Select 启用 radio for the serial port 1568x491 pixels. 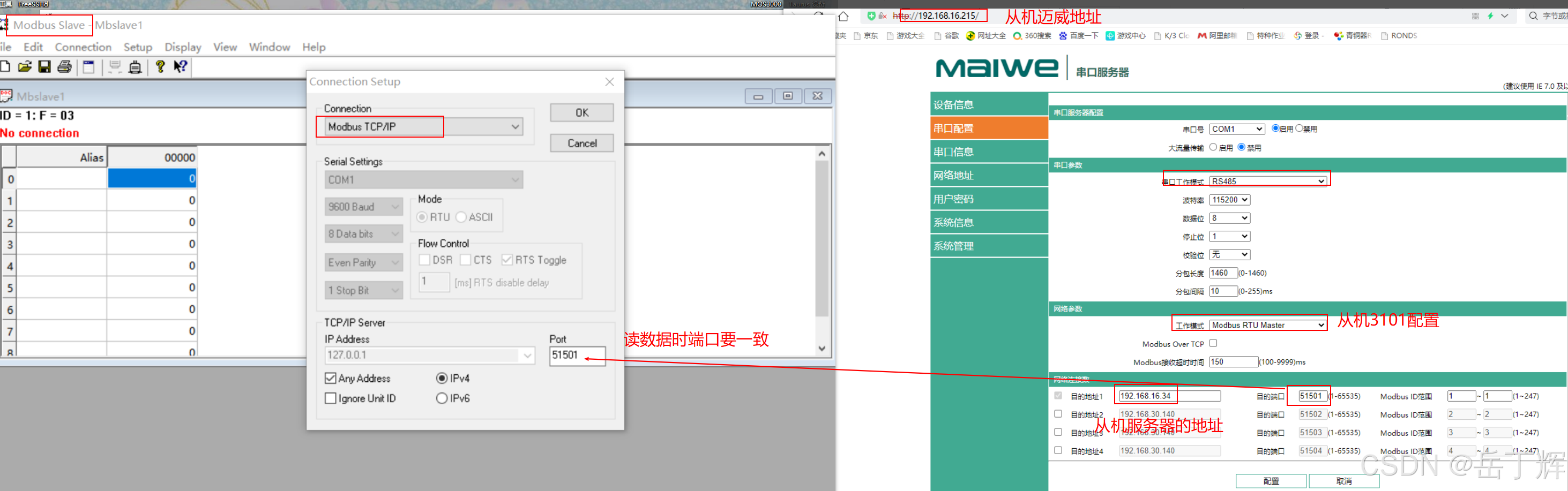pyautogui.click(x=1275, y=129)
